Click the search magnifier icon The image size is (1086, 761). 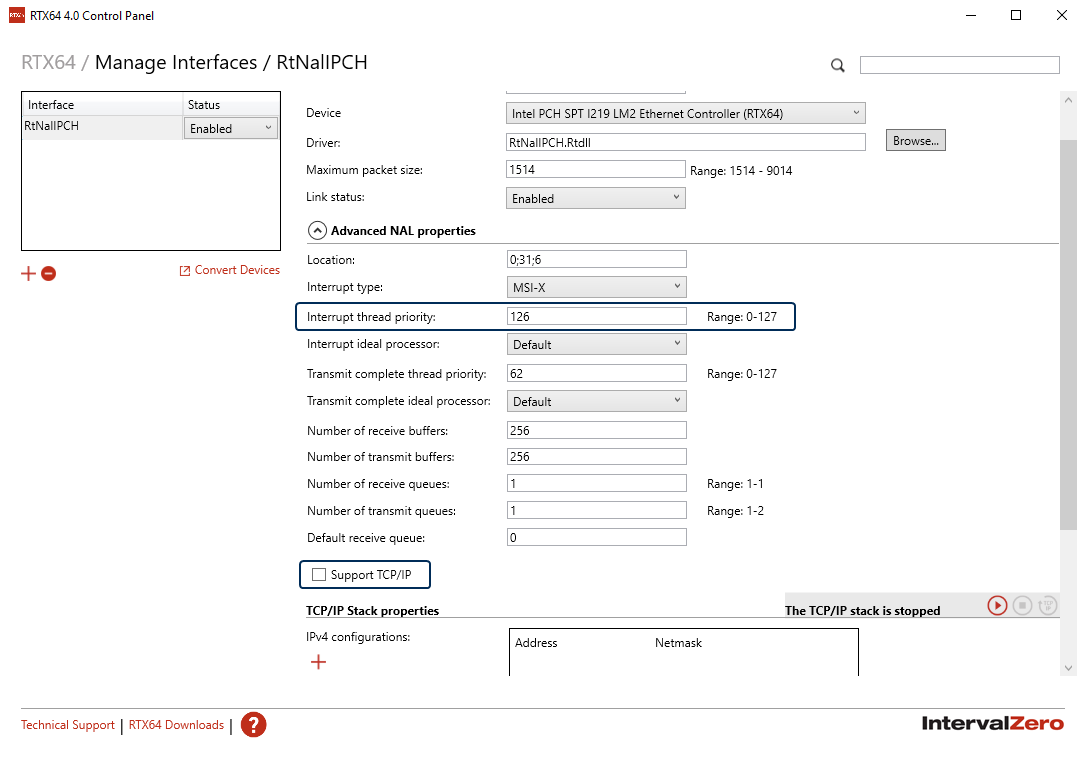point(837,65)
